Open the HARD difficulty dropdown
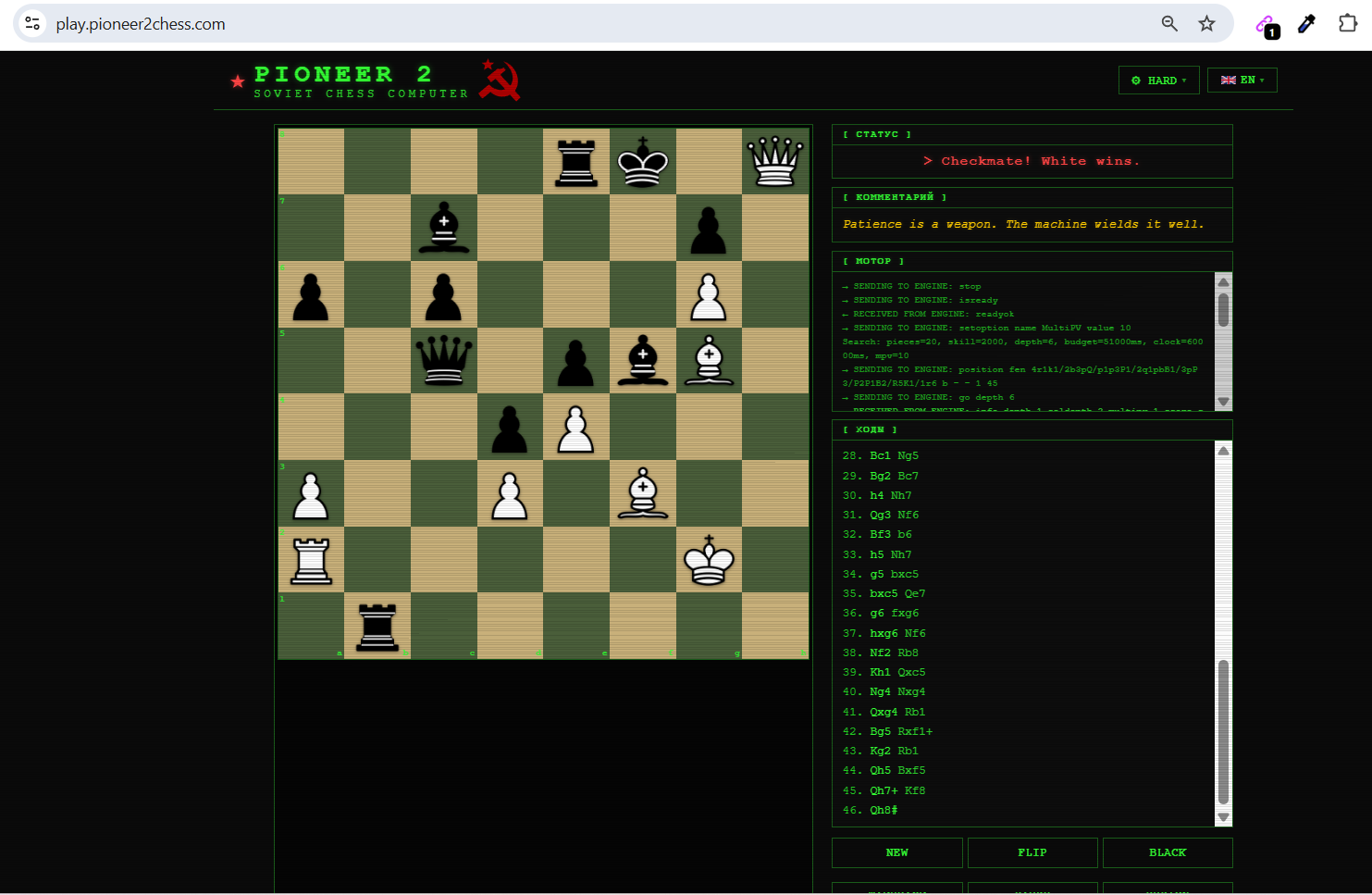 [x=1159, y=81]
